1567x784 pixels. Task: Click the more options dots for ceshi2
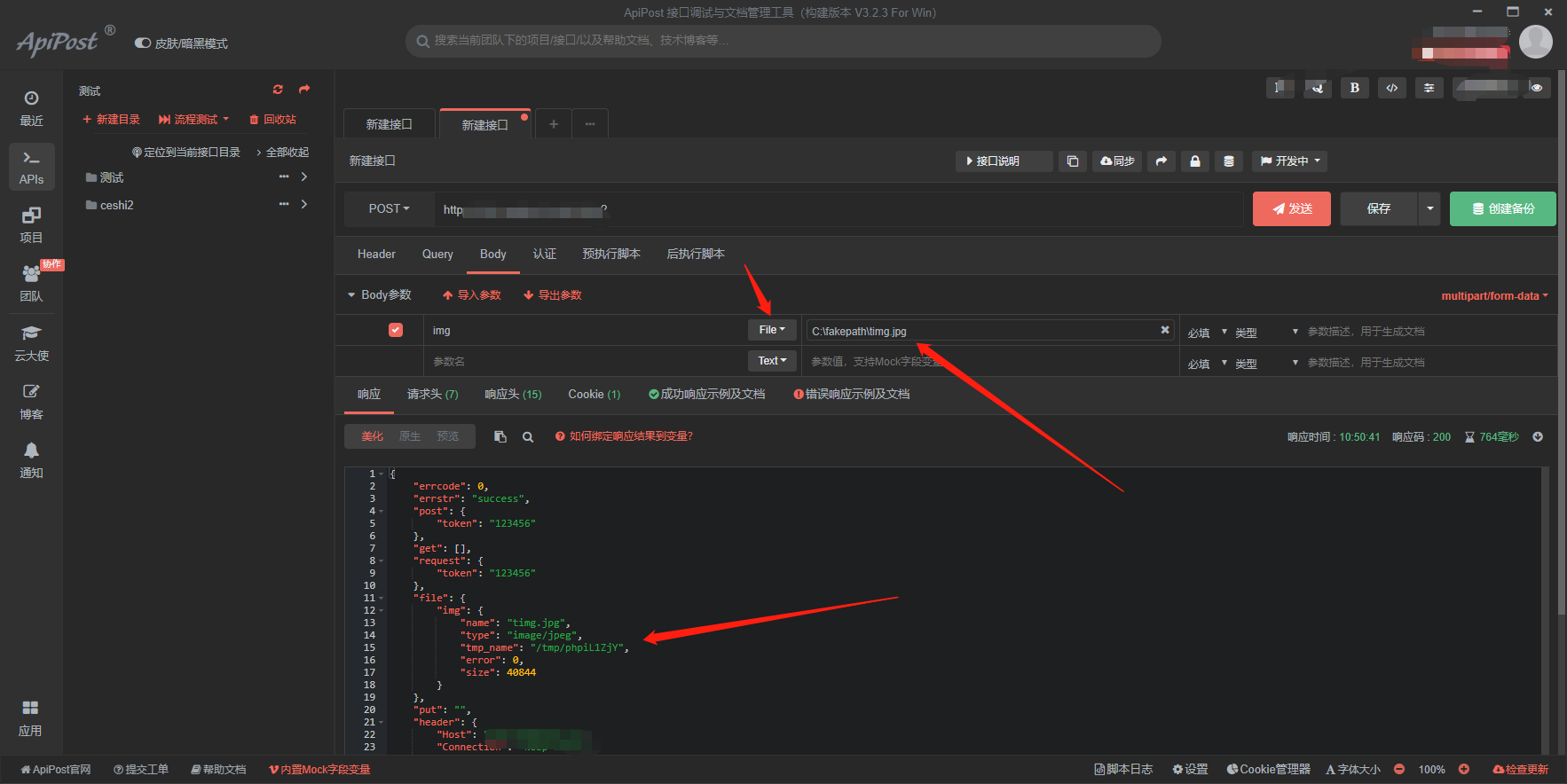click(x=284, y=204)
